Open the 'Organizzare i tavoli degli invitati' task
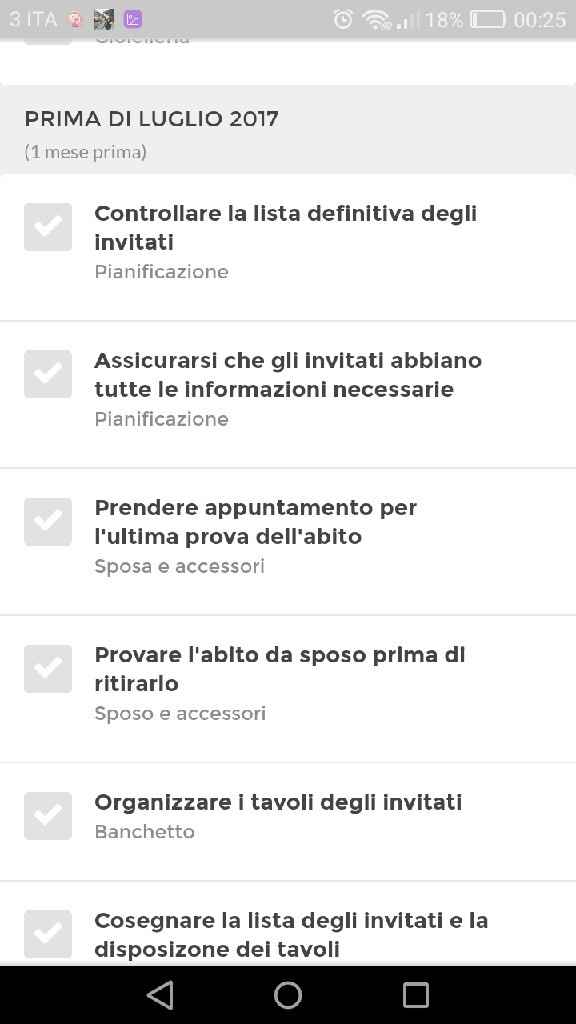This screenshot has width=576, height=1024. tap(278, 802)
